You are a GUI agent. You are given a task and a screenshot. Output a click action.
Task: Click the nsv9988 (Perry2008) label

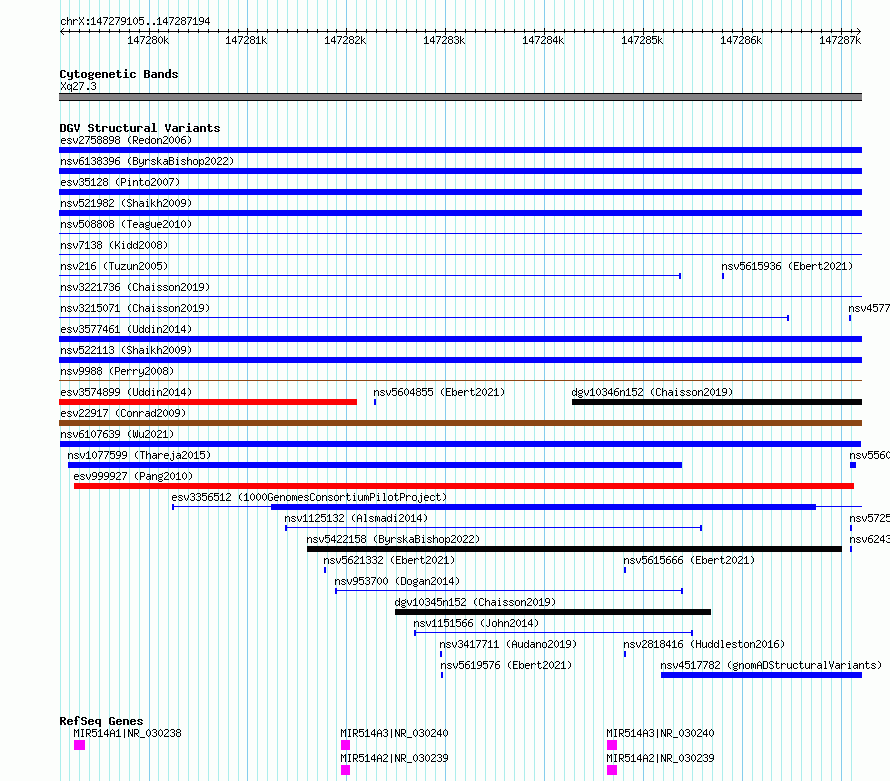pyautogui.click(x=117, y=371)
